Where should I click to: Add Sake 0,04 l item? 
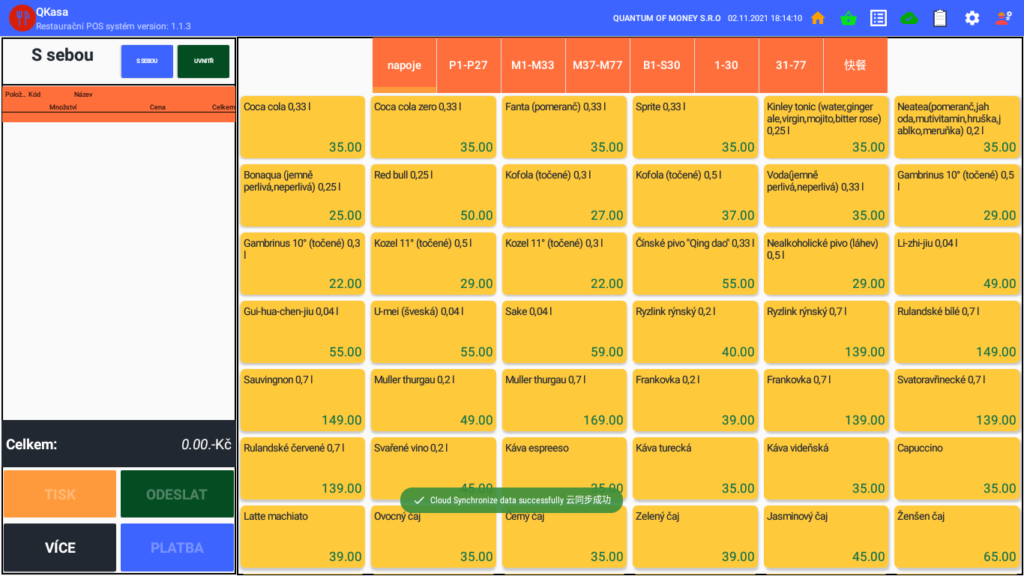click(x=564, y=332)
